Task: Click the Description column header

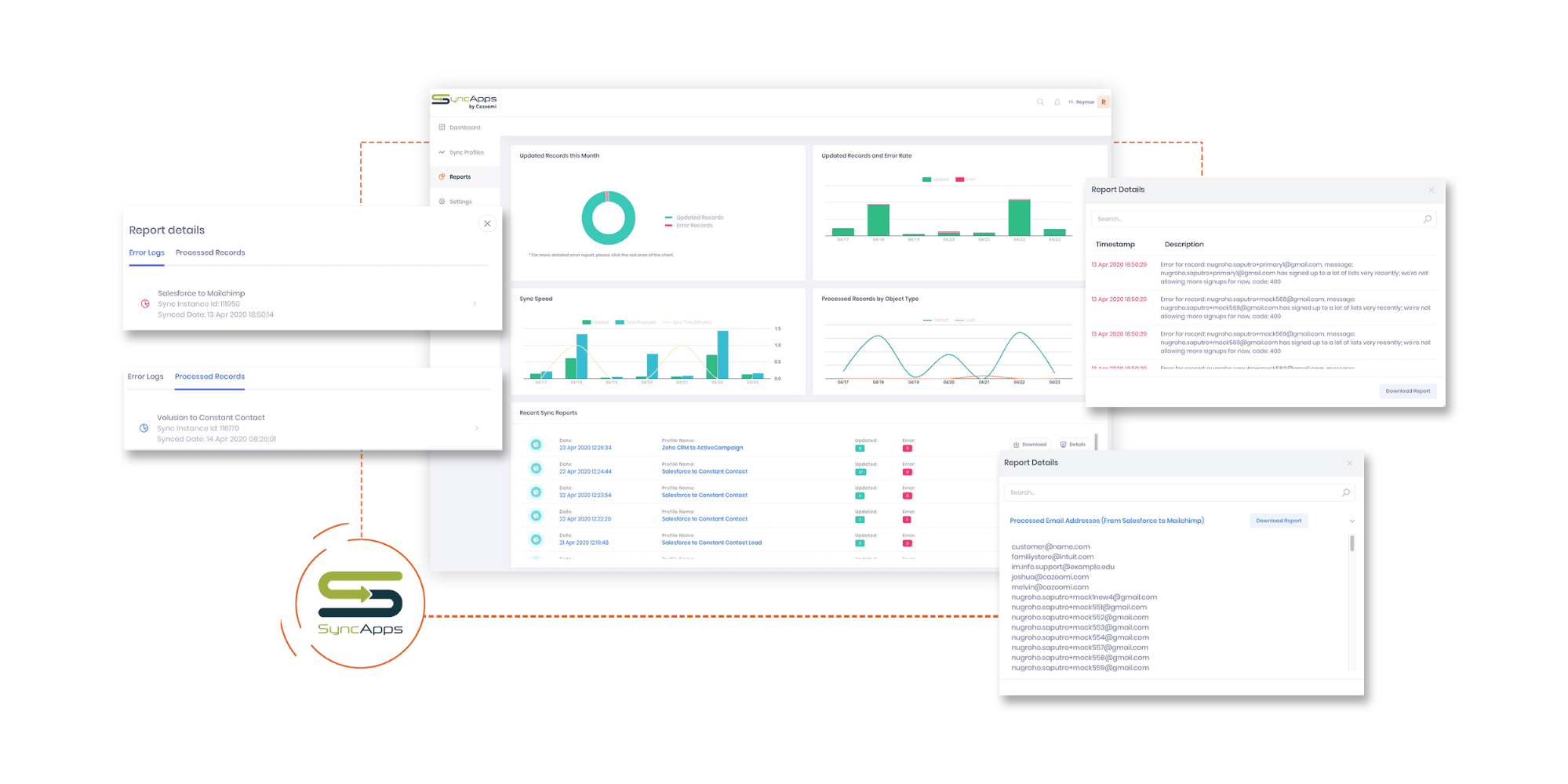Action: pos(1184,245)
